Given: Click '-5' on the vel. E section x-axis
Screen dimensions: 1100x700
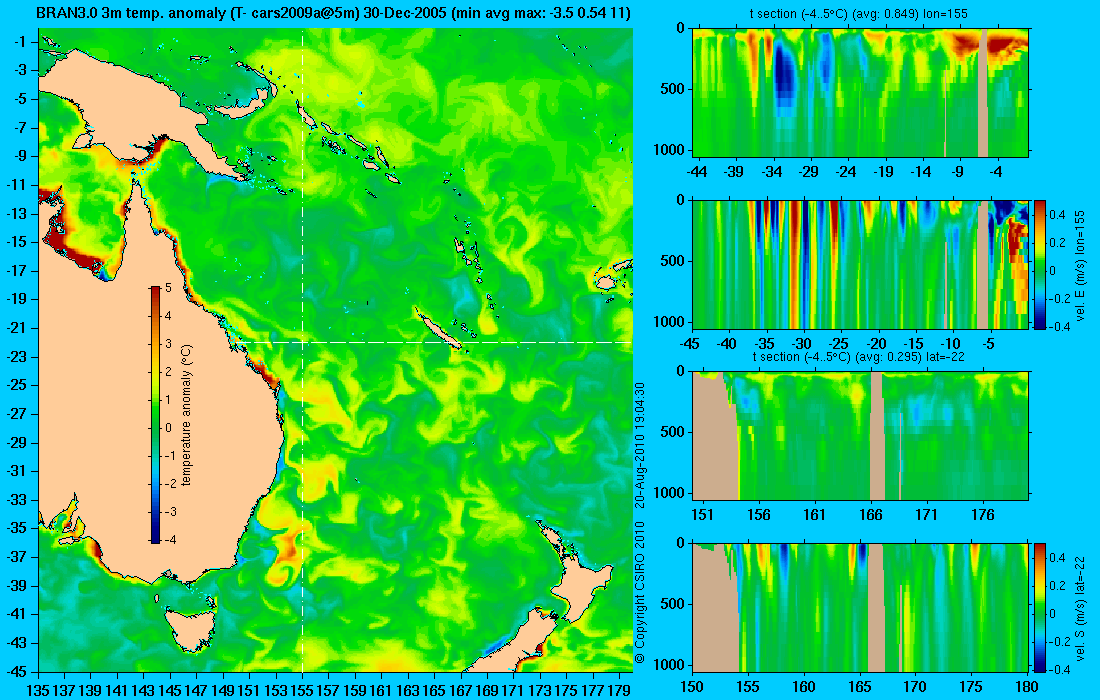Looking at the screenshot, I should click(988, 344).
